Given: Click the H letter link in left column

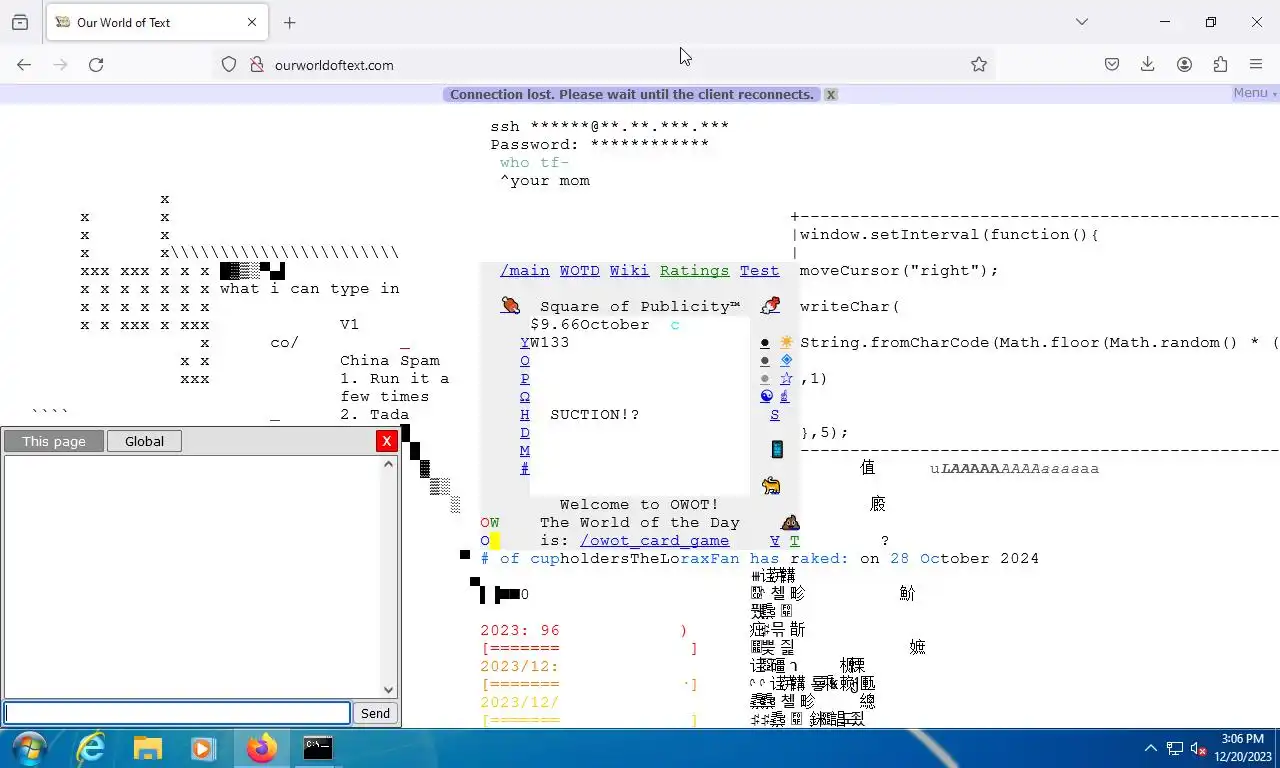Looking at the screenshot, I should point(525,414).
